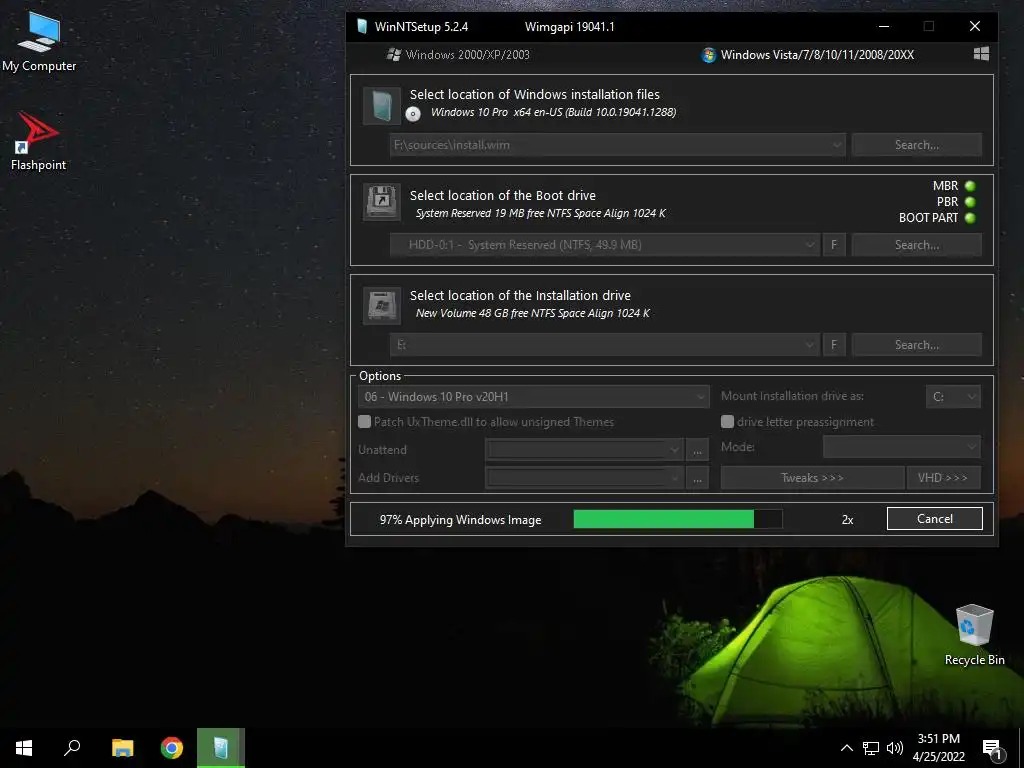
Task: Open My Computer desktop icon
Action: [x=39, y=42]
